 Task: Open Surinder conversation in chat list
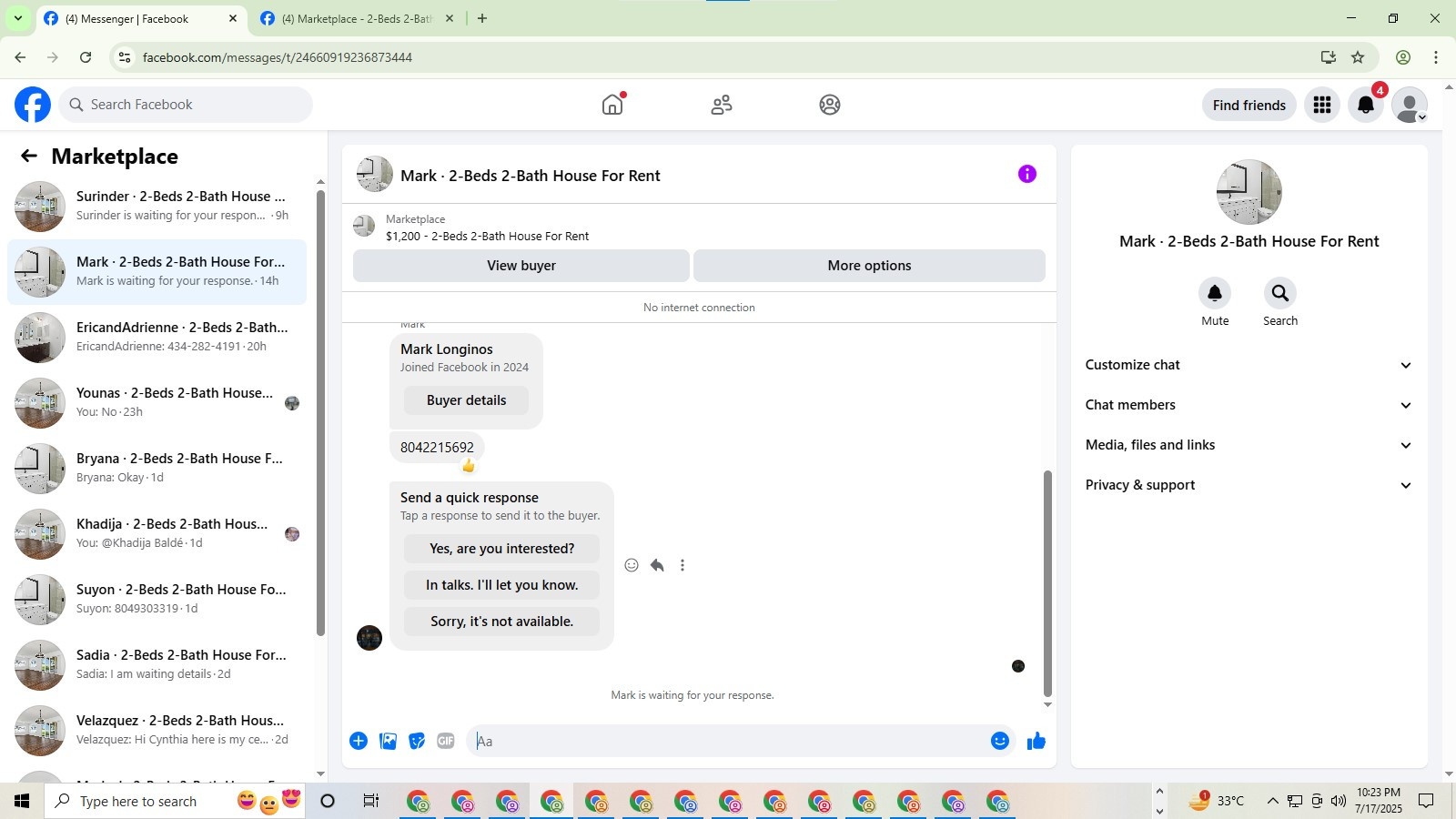(x=157, y=207)
